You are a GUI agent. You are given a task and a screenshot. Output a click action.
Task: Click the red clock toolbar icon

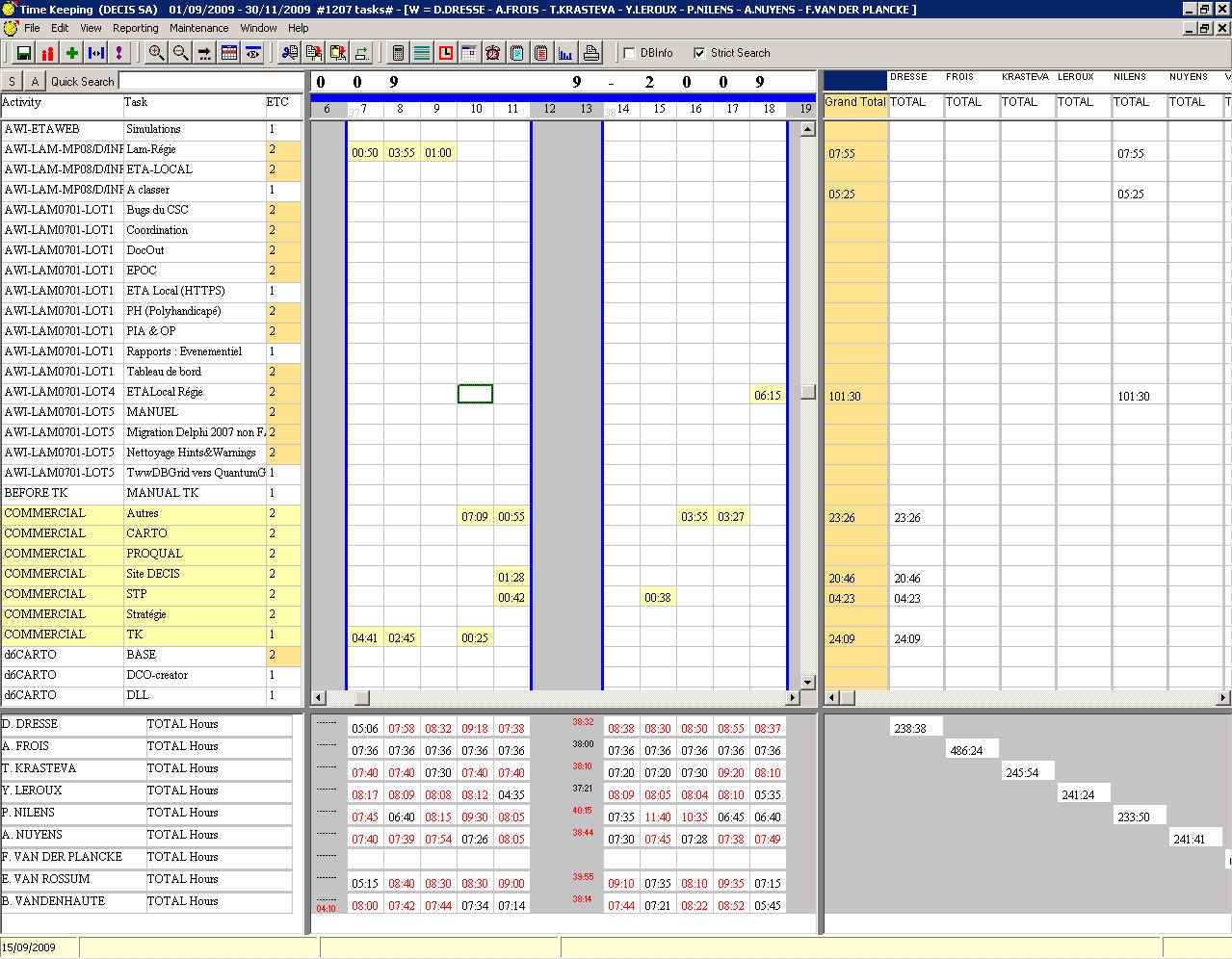click(x=446, y=53)
